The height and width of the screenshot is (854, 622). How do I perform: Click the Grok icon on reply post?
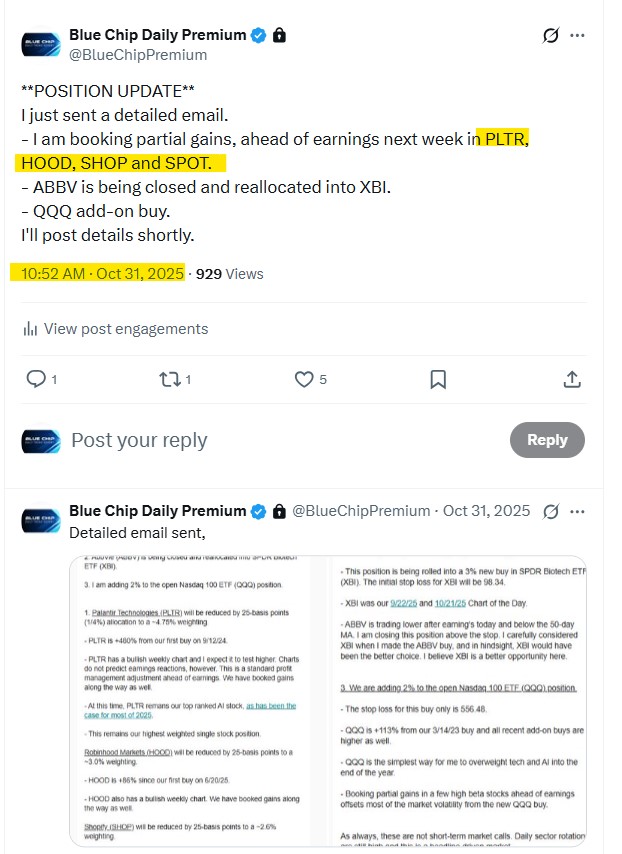(x=550, y=511)
